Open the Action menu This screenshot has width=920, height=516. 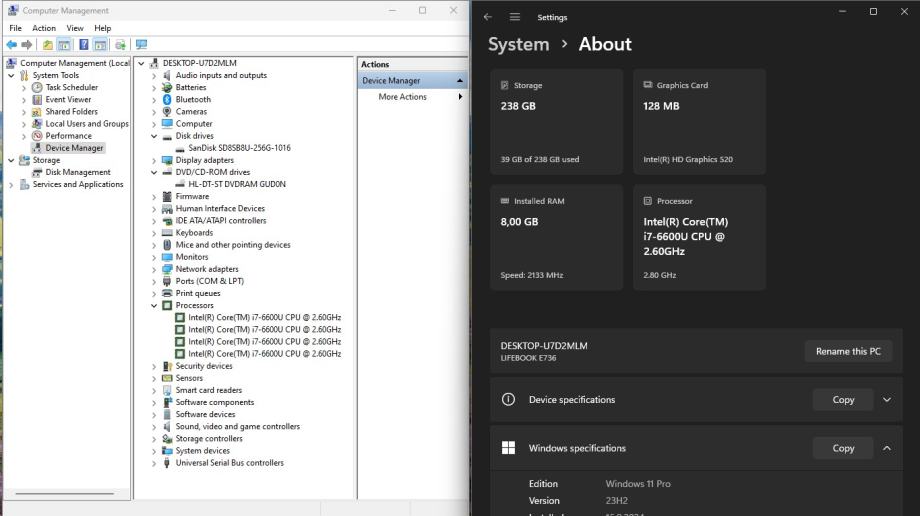44,28
